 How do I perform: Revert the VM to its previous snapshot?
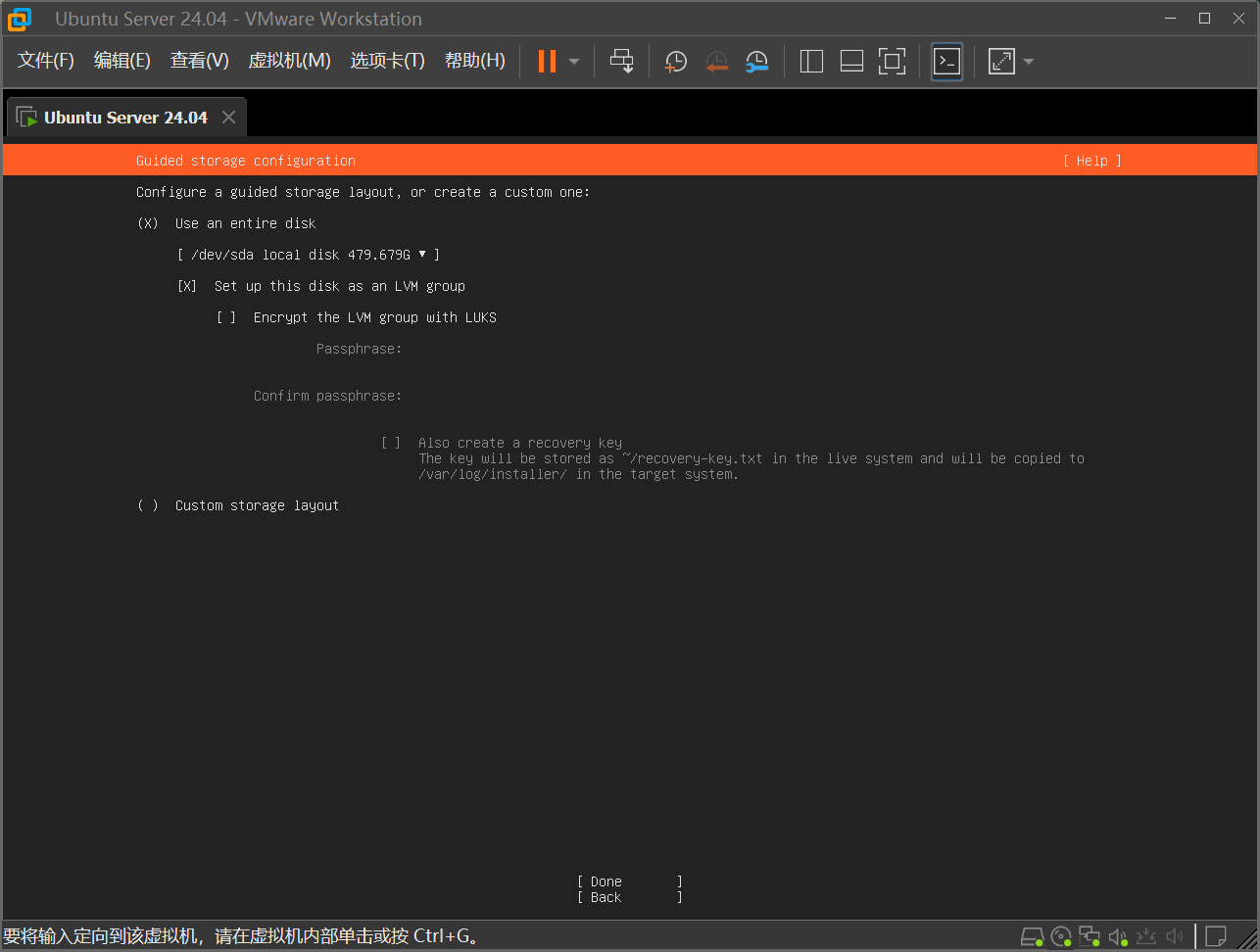(x=717, y=62)
